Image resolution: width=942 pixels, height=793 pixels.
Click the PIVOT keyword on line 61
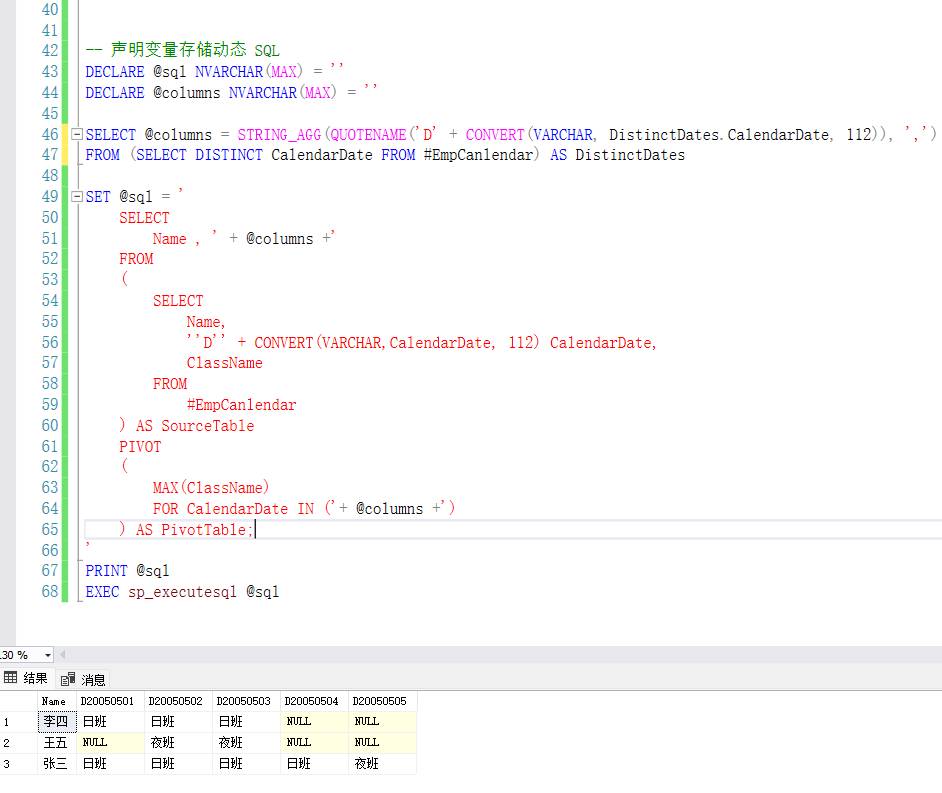pos(140,446)
